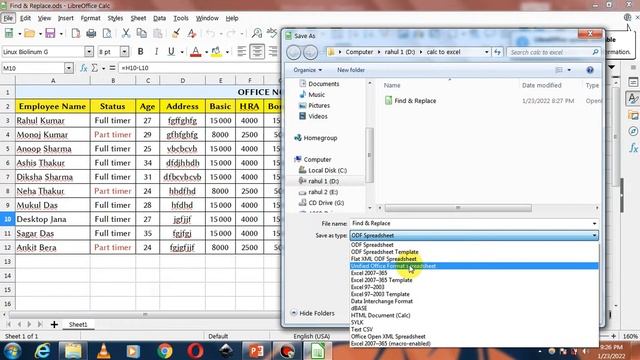This screenshot has width=640, height=360.
Task: Open the File menu
Action: (8, 18)
